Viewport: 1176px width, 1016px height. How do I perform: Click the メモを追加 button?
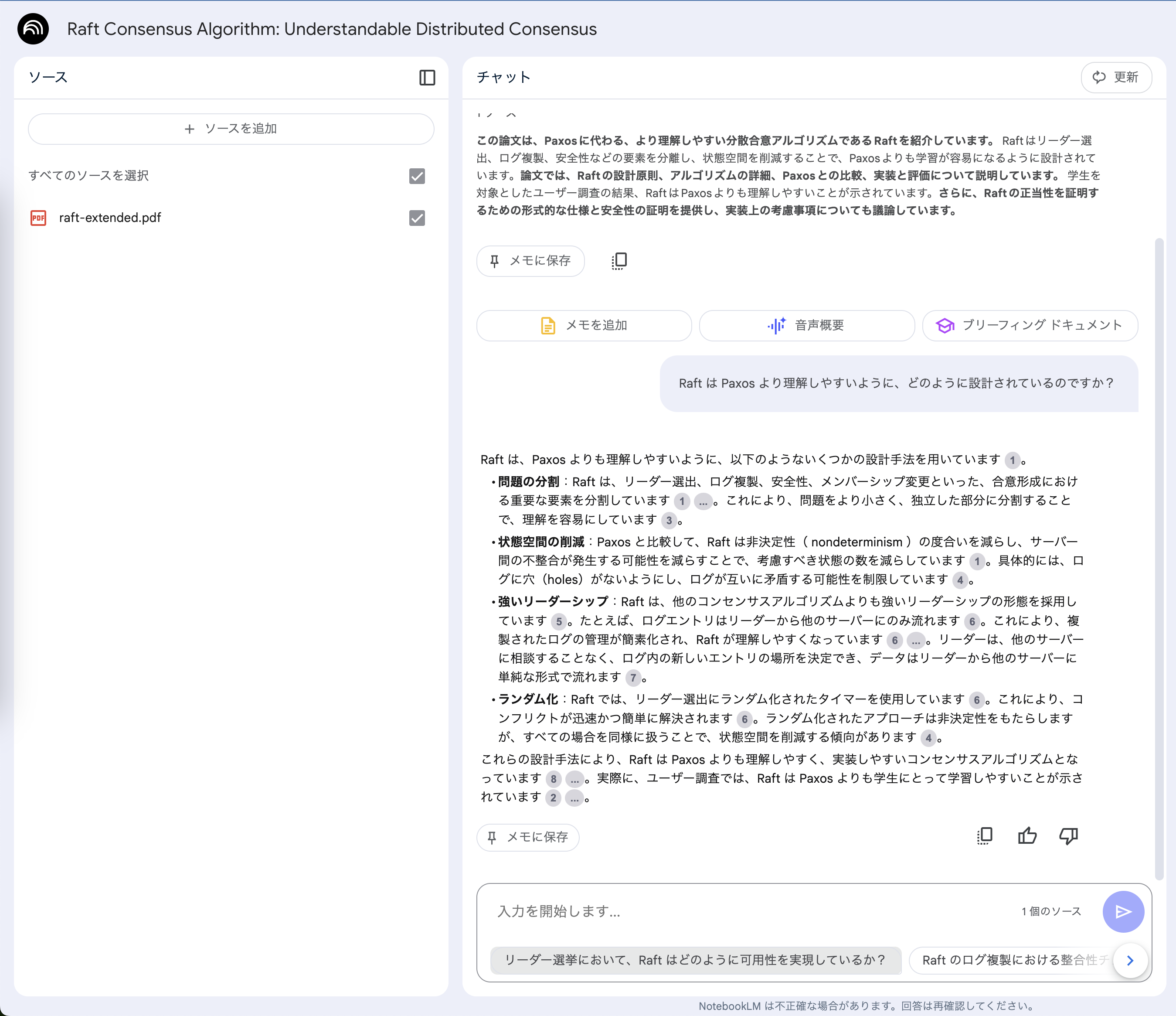coord(584,325)
